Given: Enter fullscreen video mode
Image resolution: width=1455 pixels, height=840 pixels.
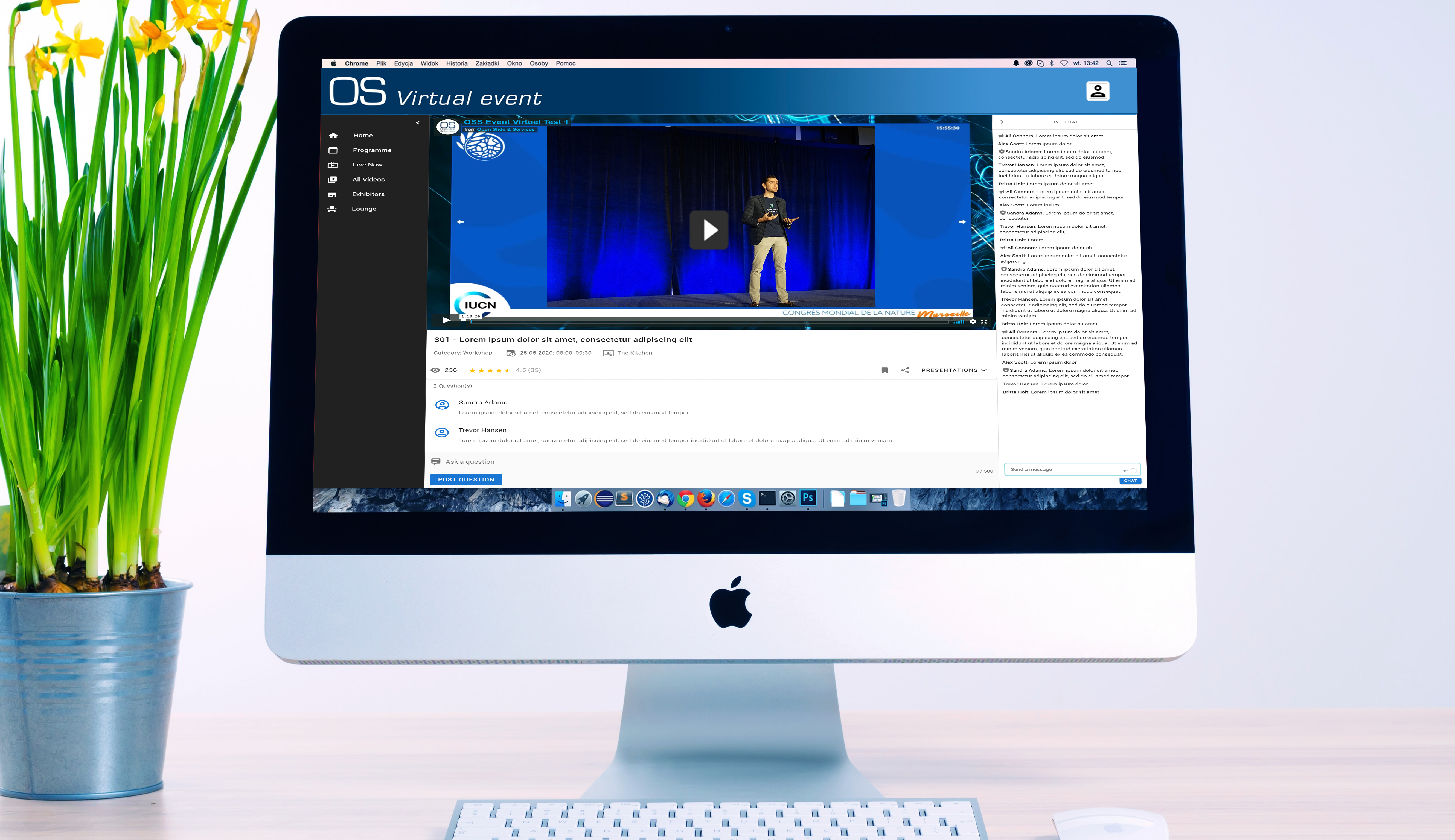Looking at the screenshot, I should tap(984, 322).
